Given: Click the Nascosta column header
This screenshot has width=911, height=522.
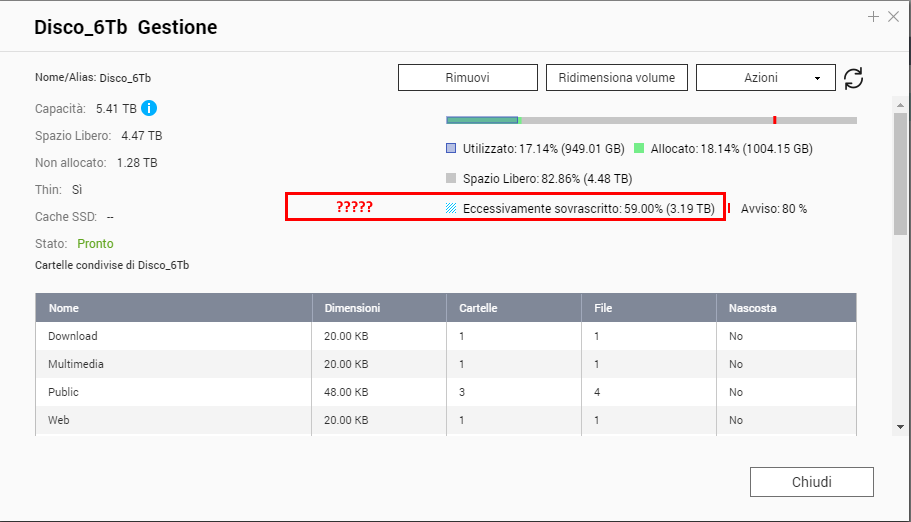Looking at the screenshot, I should [x=752, y=308].
